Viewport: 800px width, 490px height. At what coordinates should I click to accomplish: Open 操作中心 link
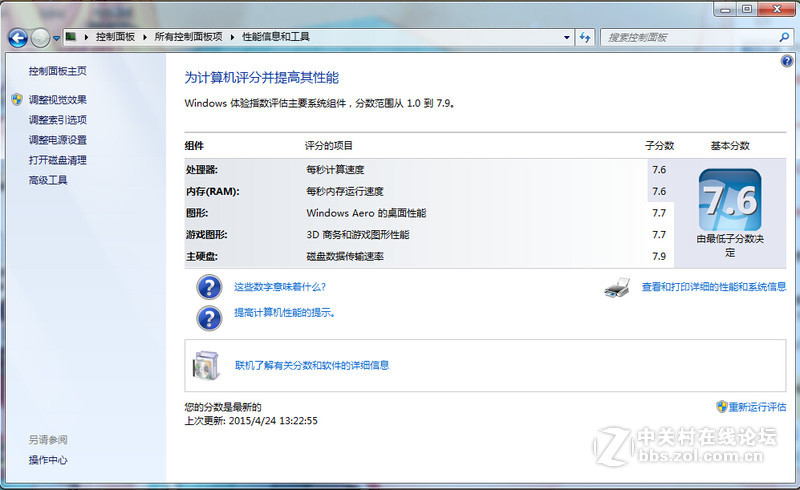pos(48,460)
